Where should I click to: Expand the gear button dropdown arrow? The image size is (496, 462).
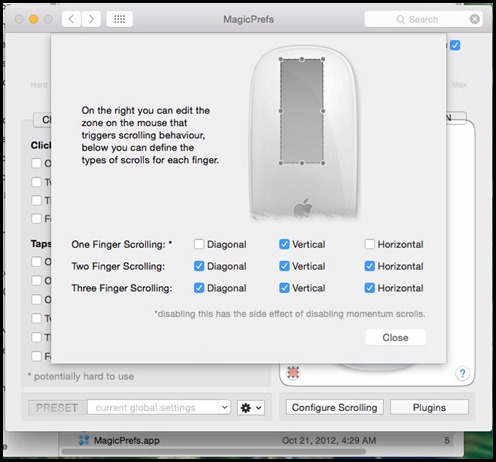[x=259, y=408]
